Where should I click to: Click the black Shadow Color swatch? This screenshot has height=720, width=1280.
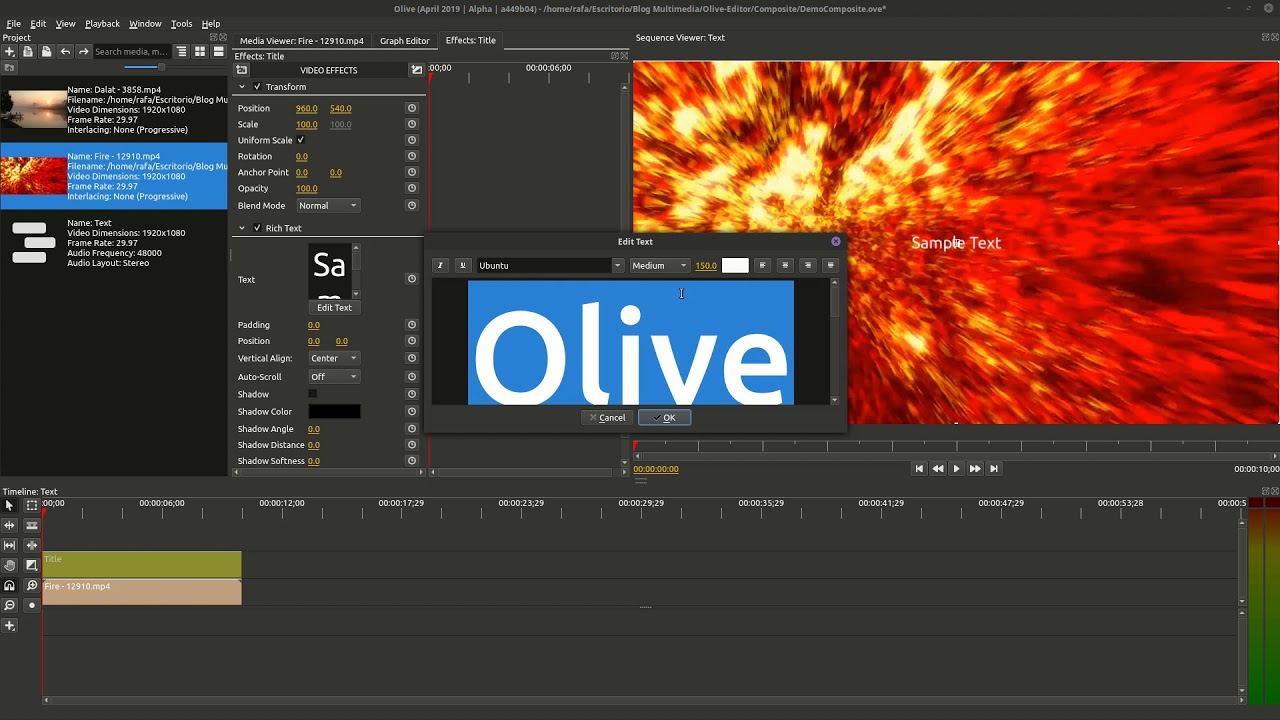(x=334, y=412)
